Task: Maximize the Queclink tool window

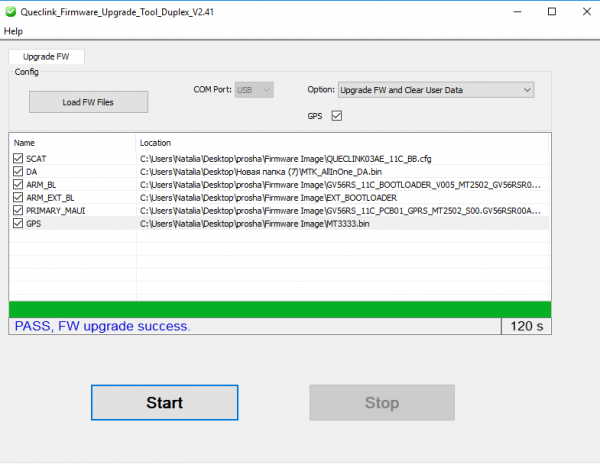Action: [552, 12]
